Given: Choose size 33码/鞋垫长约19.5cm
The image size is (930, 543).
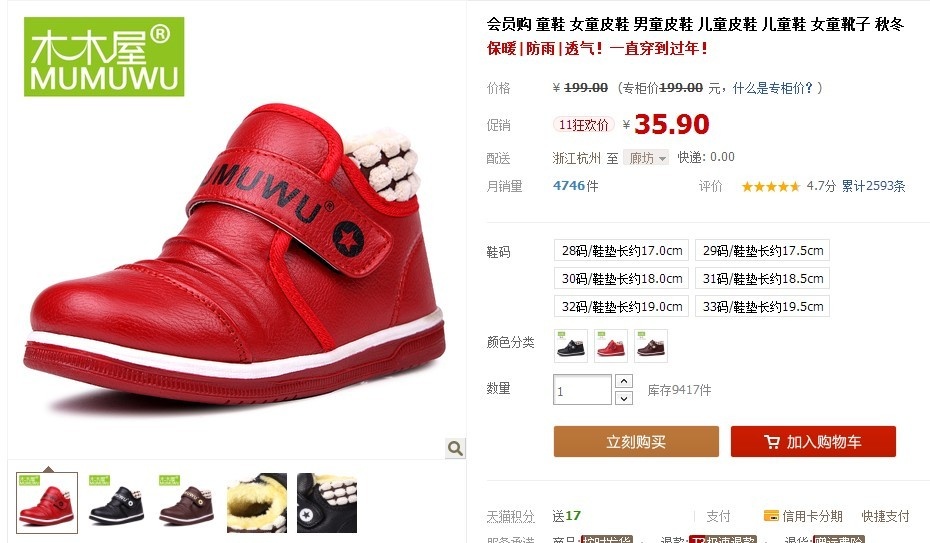Looking at the screenshot, I should pyautogui.click(x=762, y=306).
